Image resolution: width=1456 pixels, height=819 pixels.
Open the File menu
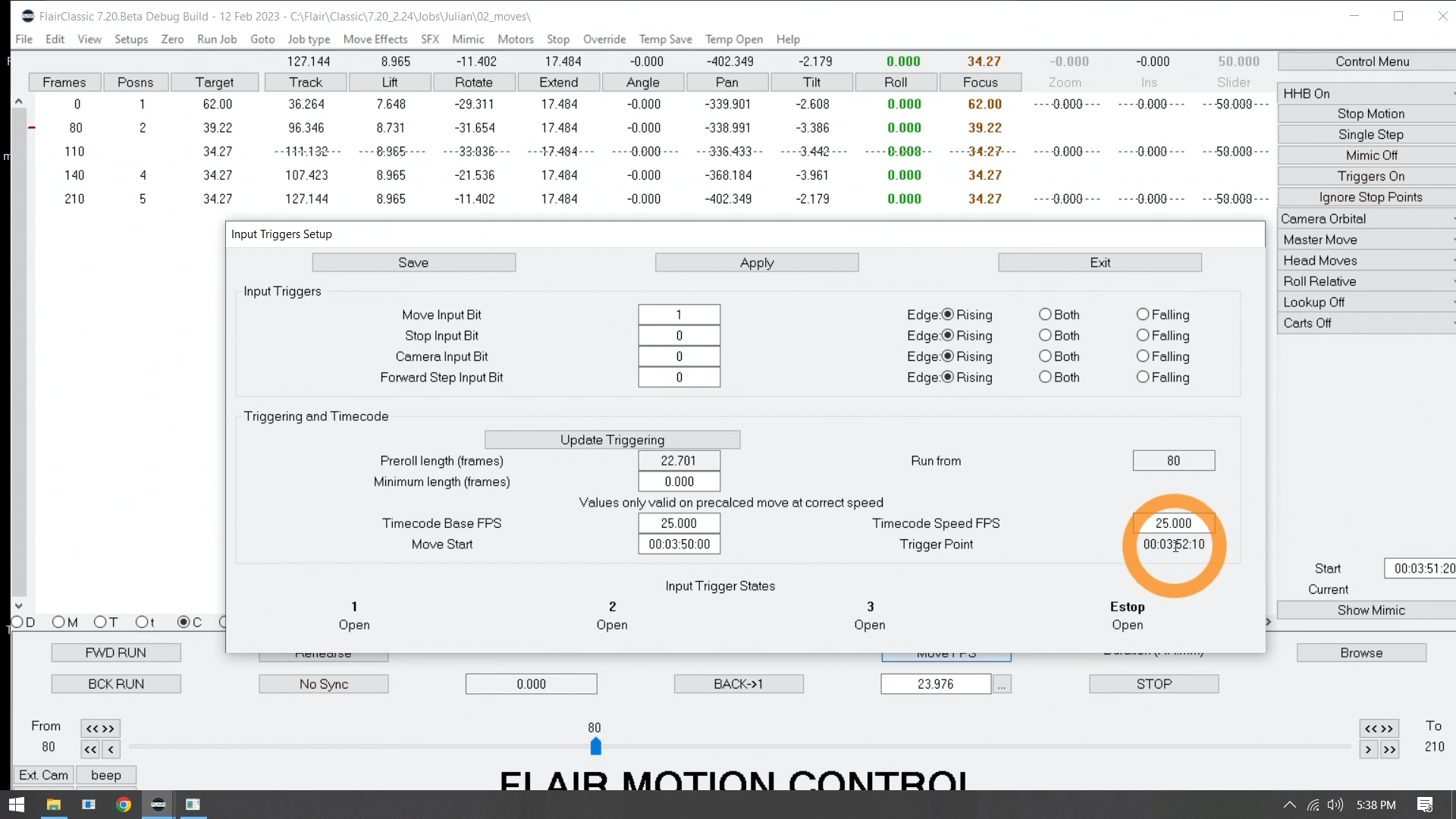24,39
